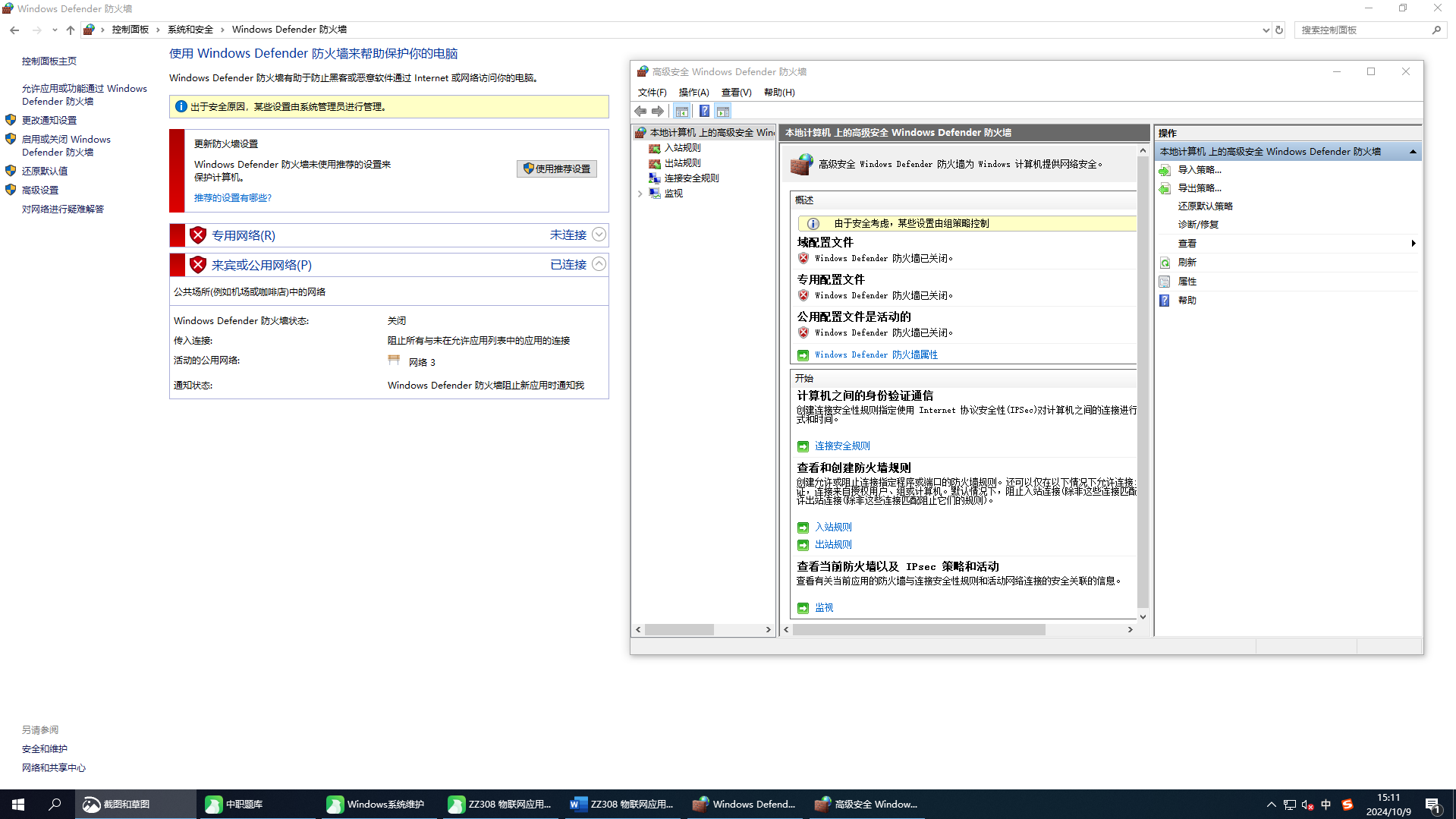This screenshot has height=819, width=1456.
Task: Click the Help question-mark toolbar icon
Action: (704, 112)
